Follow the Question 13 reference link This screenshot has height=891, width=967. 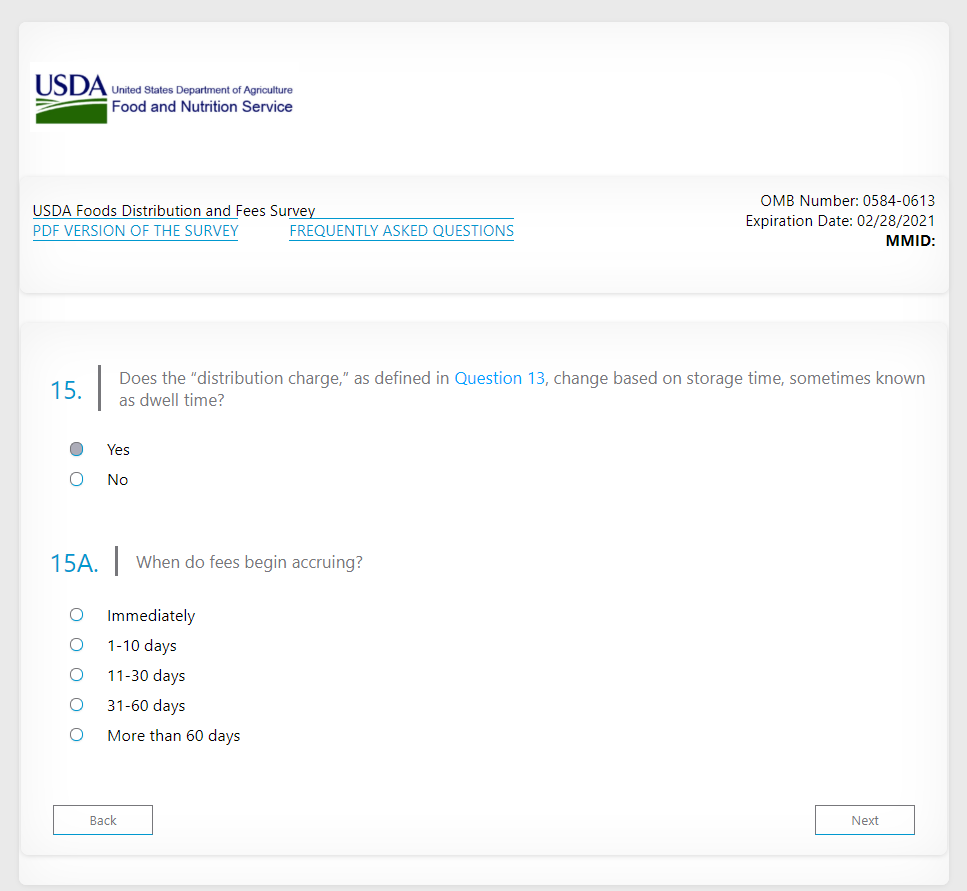(x=500, y=378)
